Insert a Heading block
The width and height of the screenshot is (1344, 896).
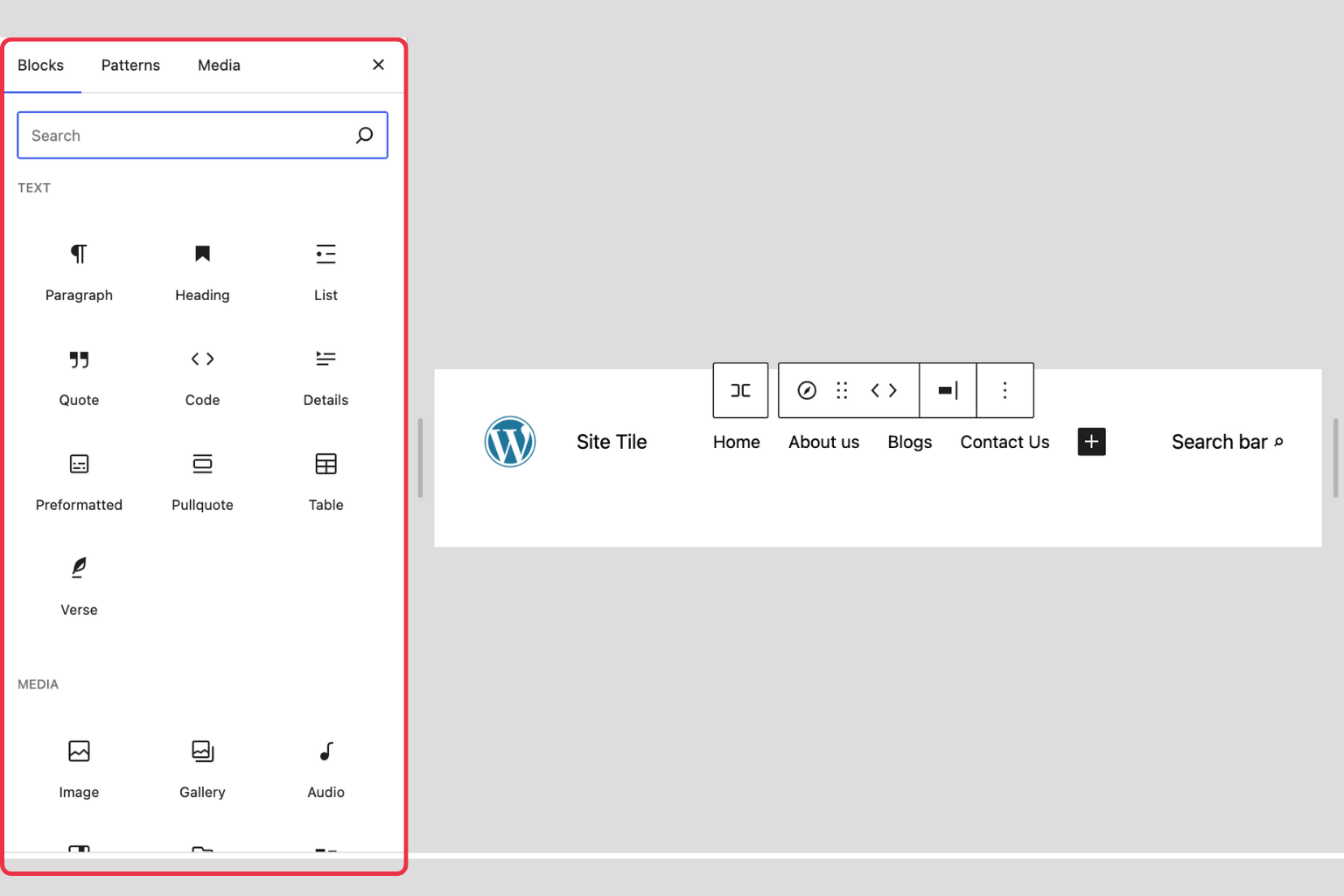pyautogui.click(x=202, y=271)
